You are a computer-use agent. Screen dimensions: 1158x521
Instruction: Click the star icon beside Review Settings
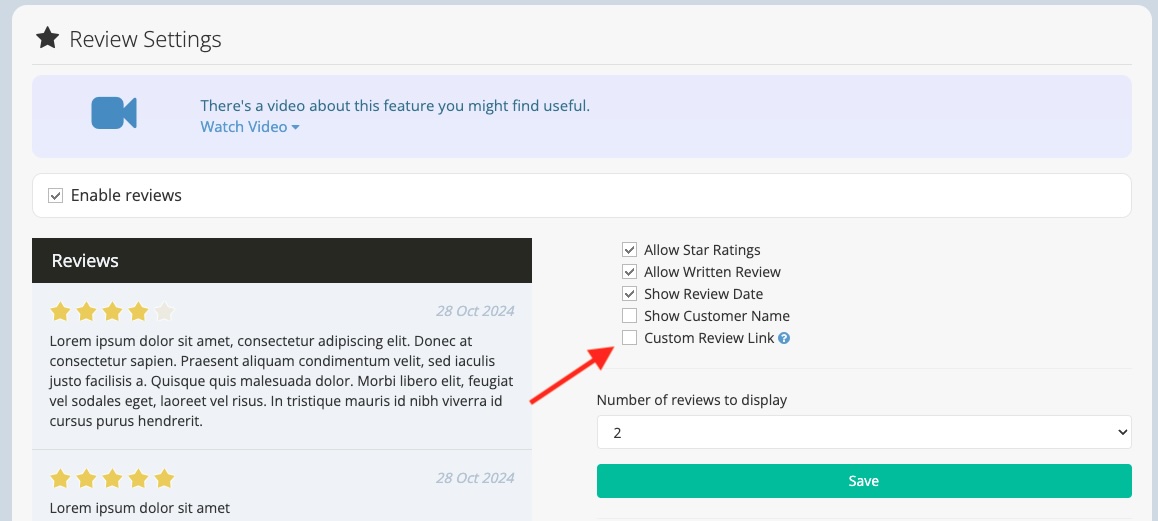[47, 38]
